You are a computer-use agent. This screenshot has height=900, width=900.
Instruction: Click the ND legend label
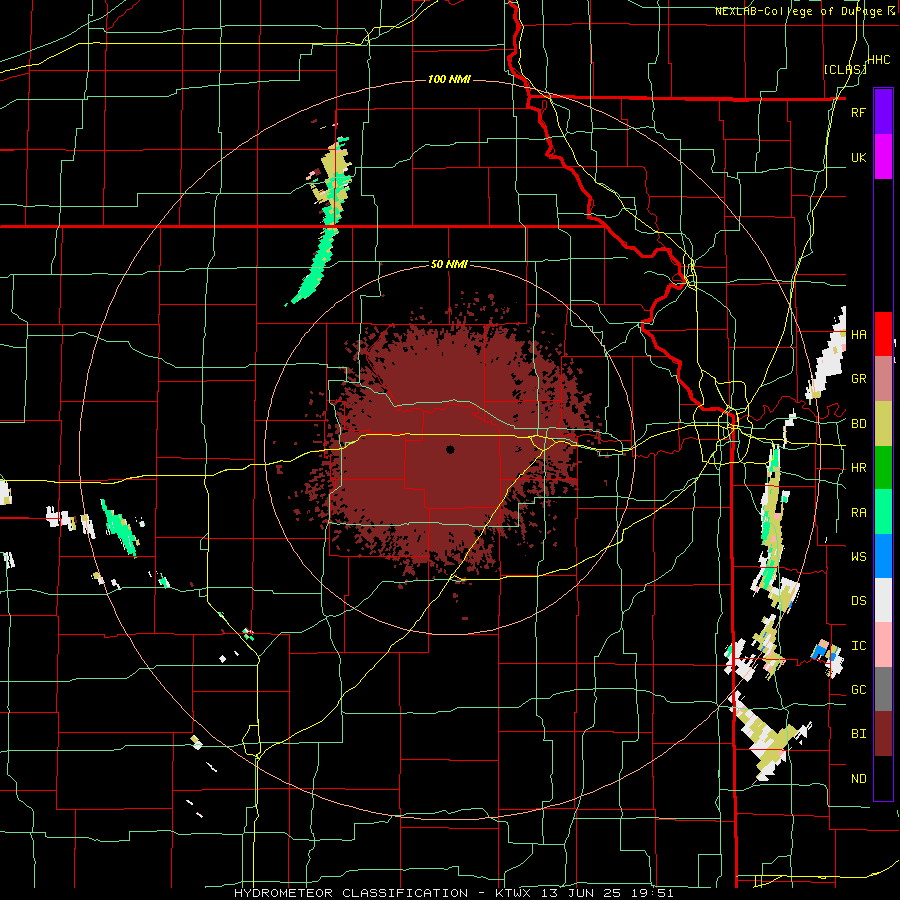click(858, 779)
